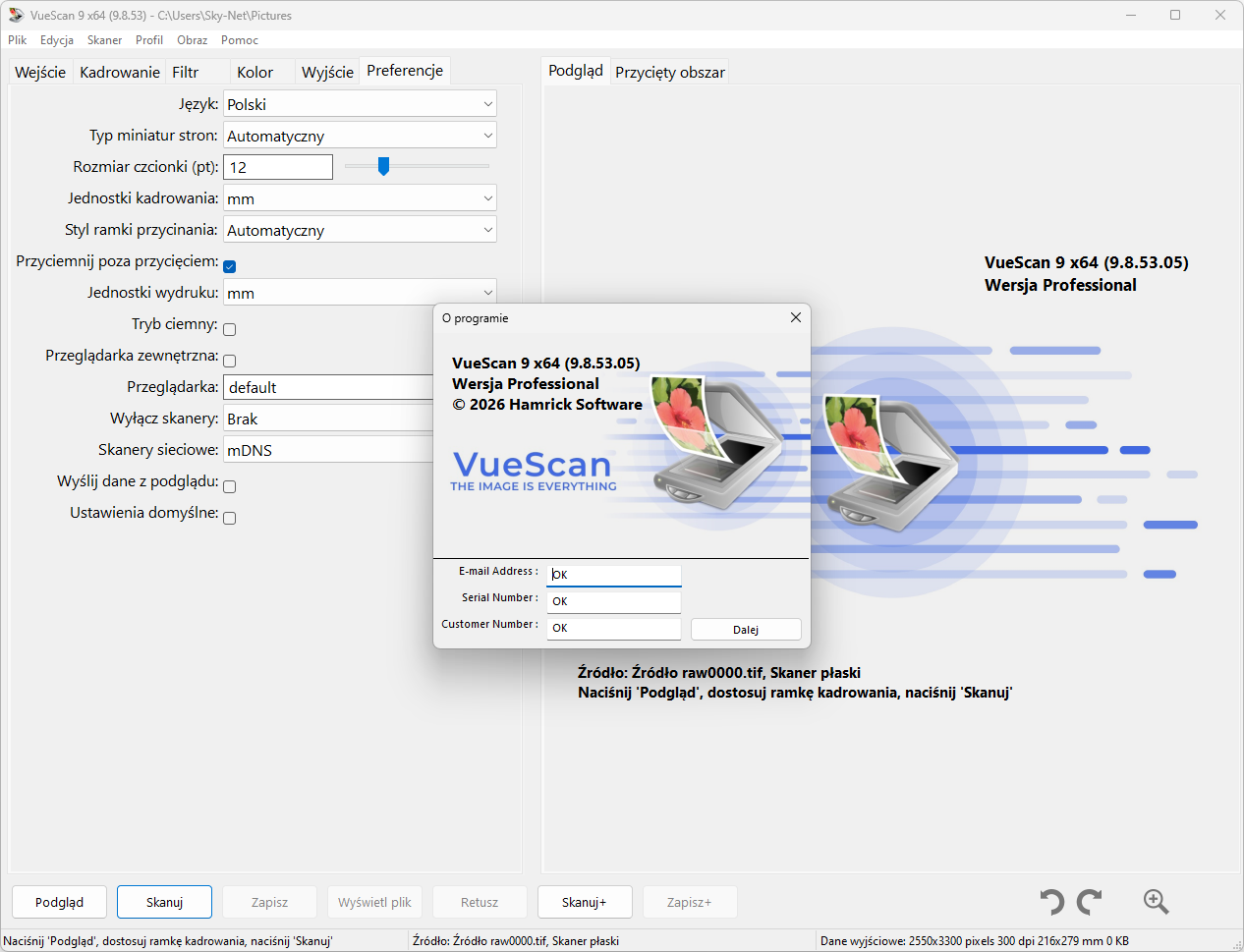Screen dimensions: 1244x952
Task: Switch to the Kadrowanie tab
Action: pos(120,72)
